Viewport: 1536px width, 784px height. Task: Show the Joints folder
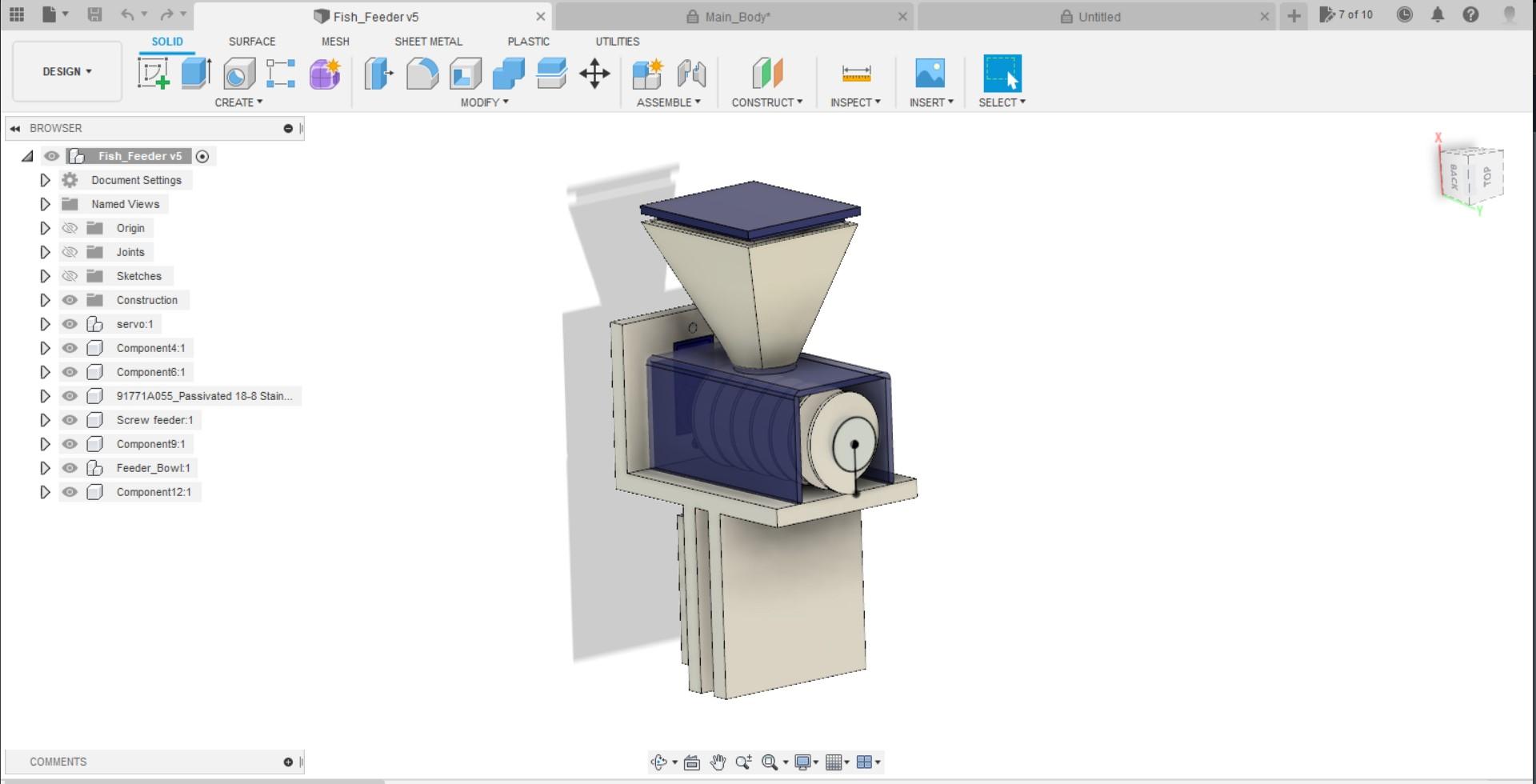[70, 252]
